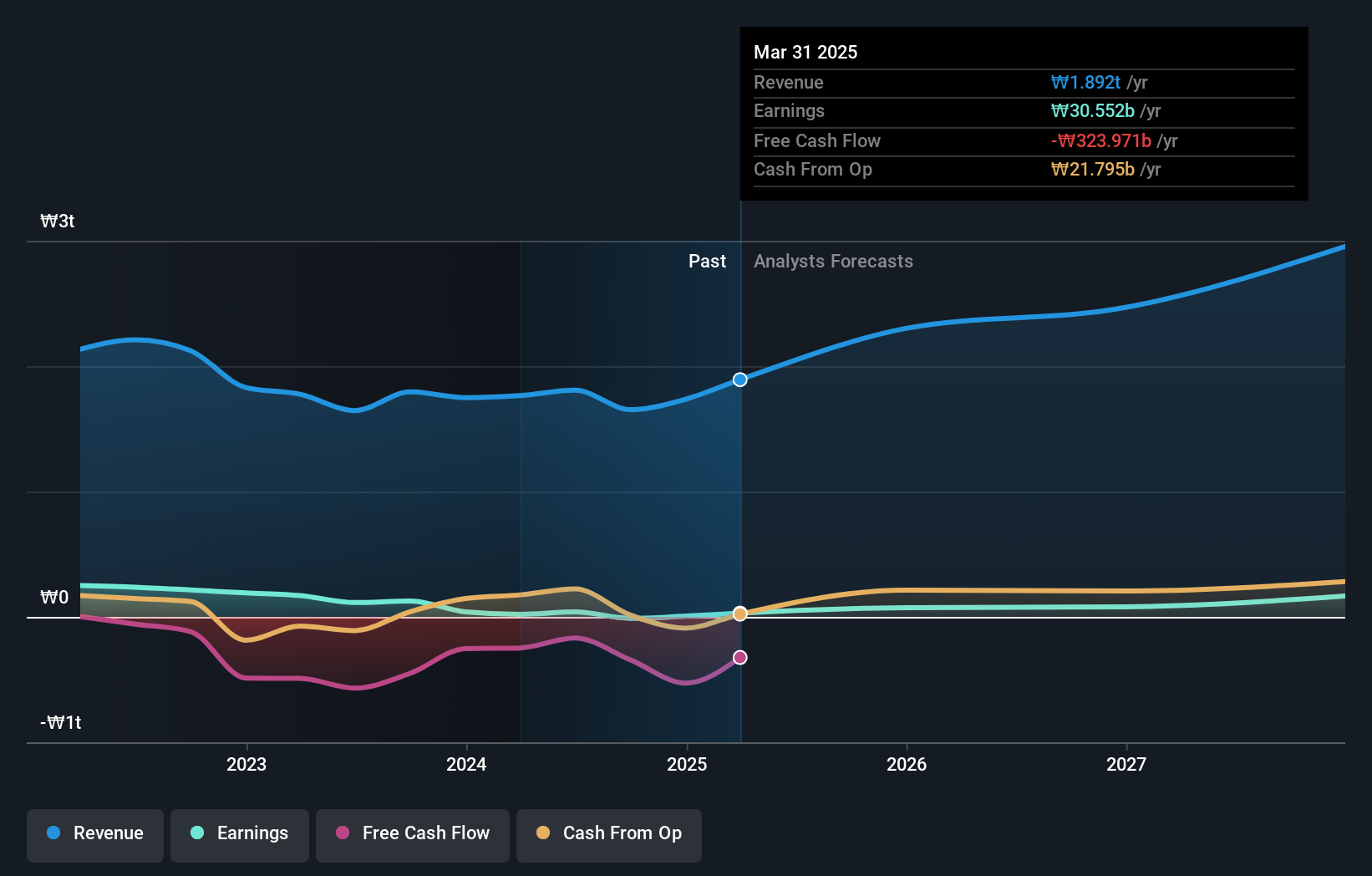Click the Free Cash Flow label in tooltip
Viewport: 1372px width, 876px height.
(x=817, y=140)
